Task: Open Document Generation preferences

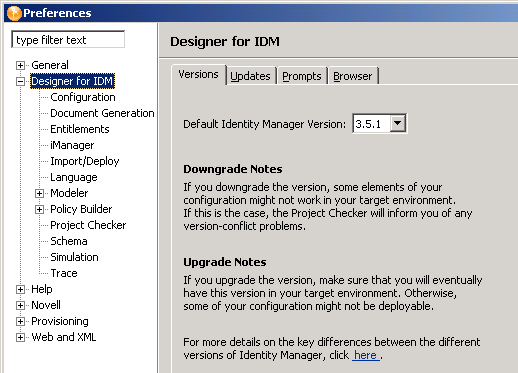Action: 102,113
